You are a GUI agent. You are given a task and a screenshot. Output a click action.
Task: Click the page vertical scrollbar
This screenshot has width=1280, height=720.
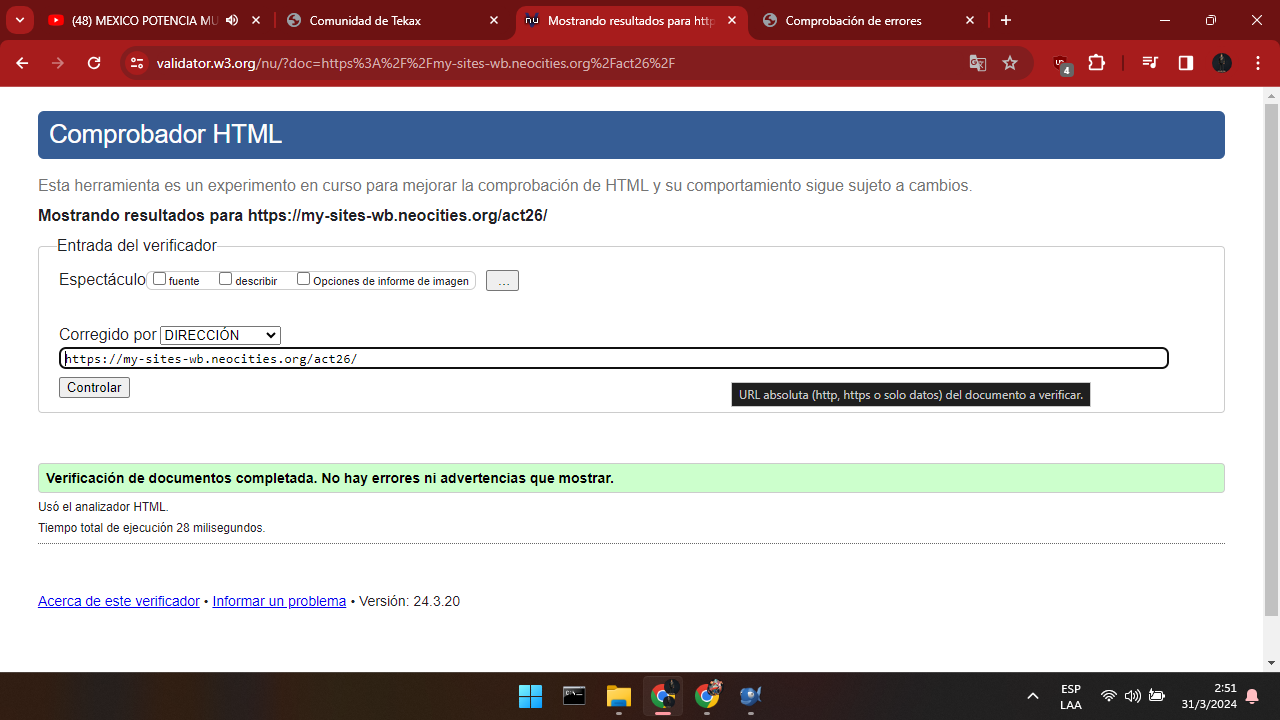point(1271,360)
